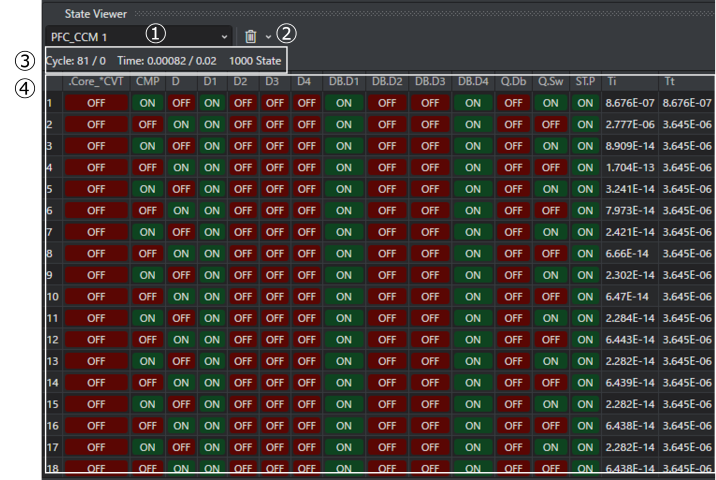Click the 1000 State status text
716x480 pixels.
tap(254, 61)
